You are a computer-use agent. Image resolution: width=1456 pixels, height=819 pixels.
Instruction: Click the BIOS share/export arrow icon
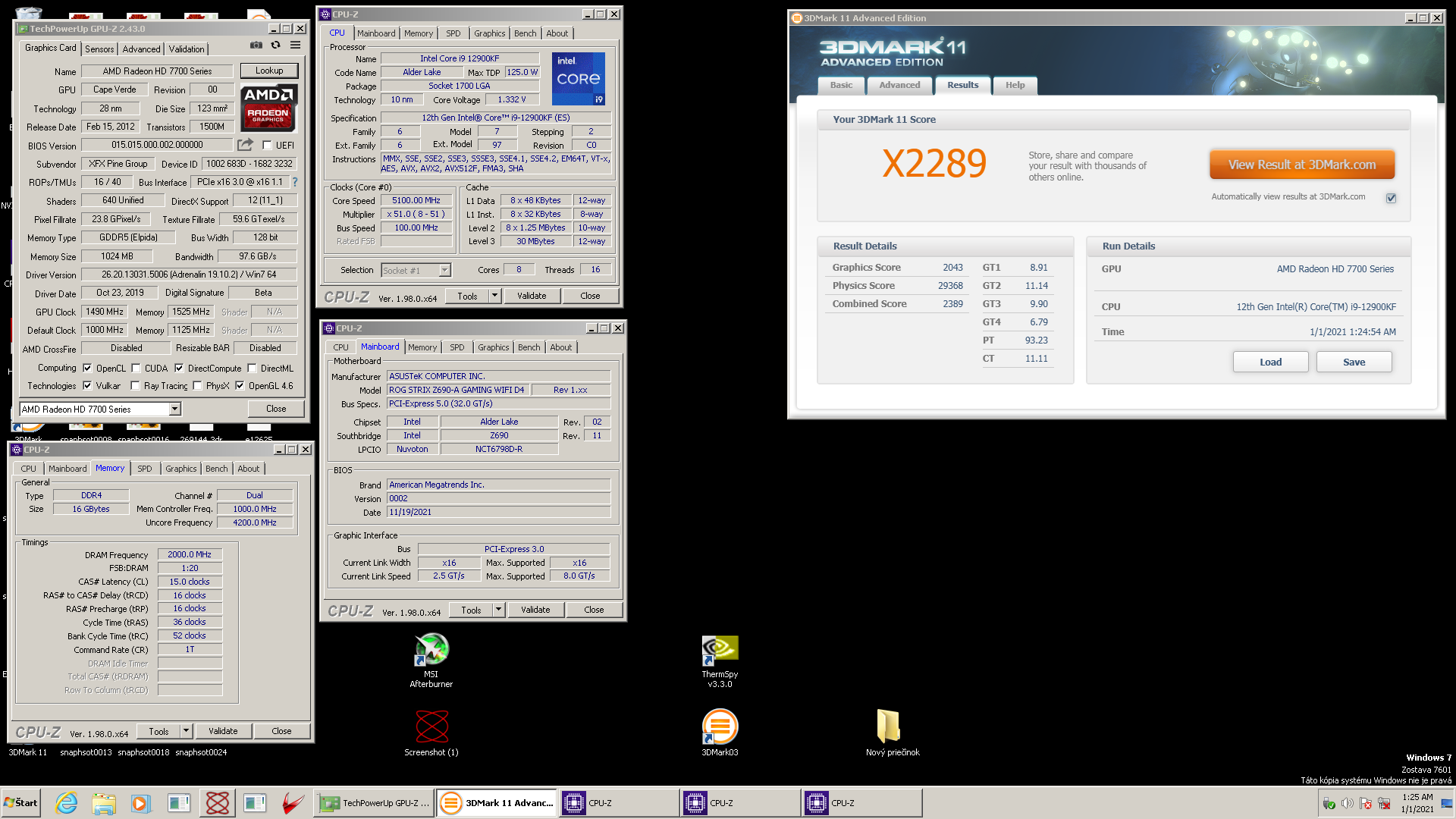245,145
